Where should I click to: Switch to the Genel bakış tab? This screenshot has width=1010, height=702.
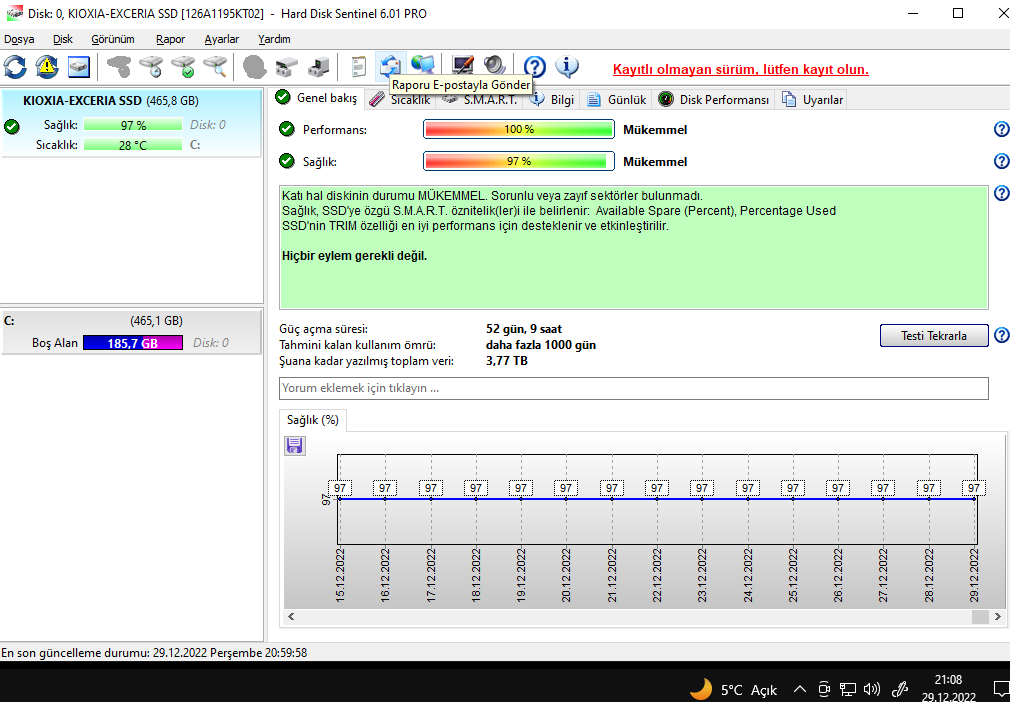click(316, 98)
